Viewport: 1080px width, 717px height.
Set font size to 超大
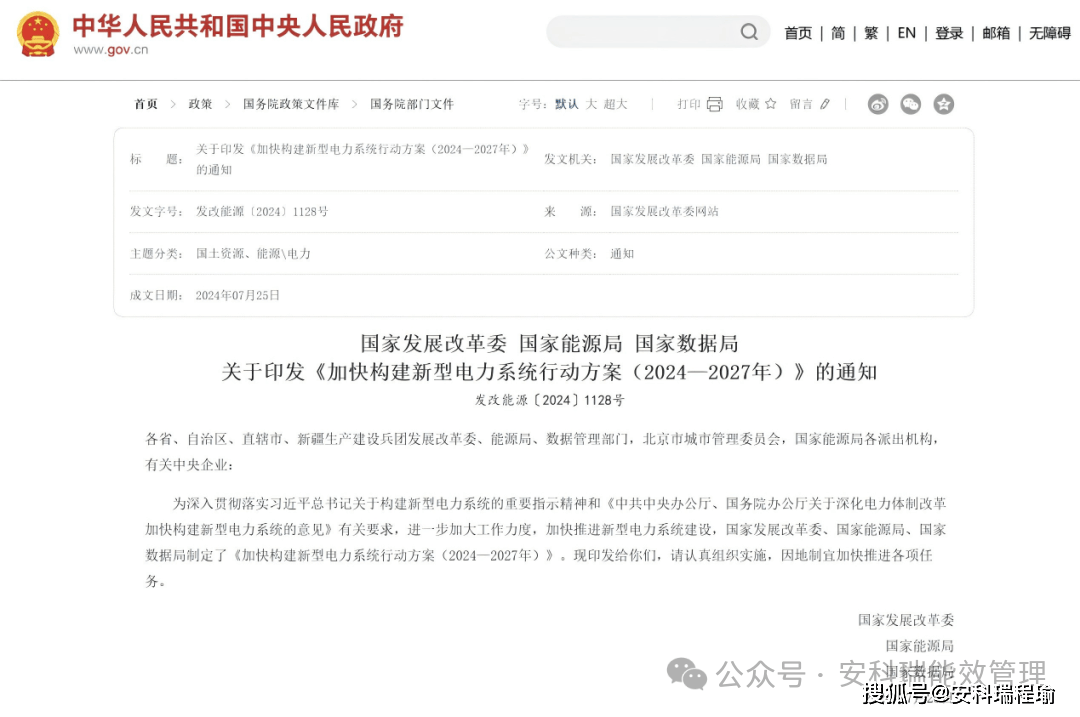point(616,104)
